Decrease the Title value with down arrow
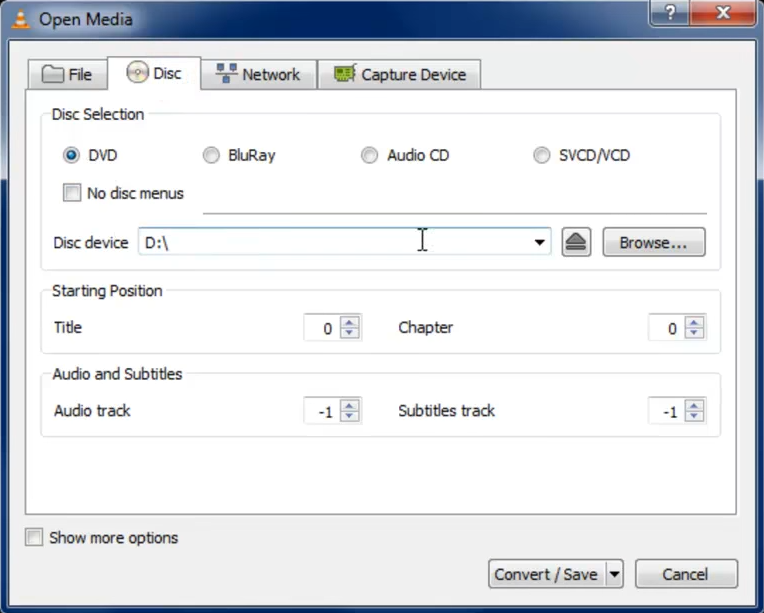Viewport: 764px width, 613px height. (x=349, y=332)
